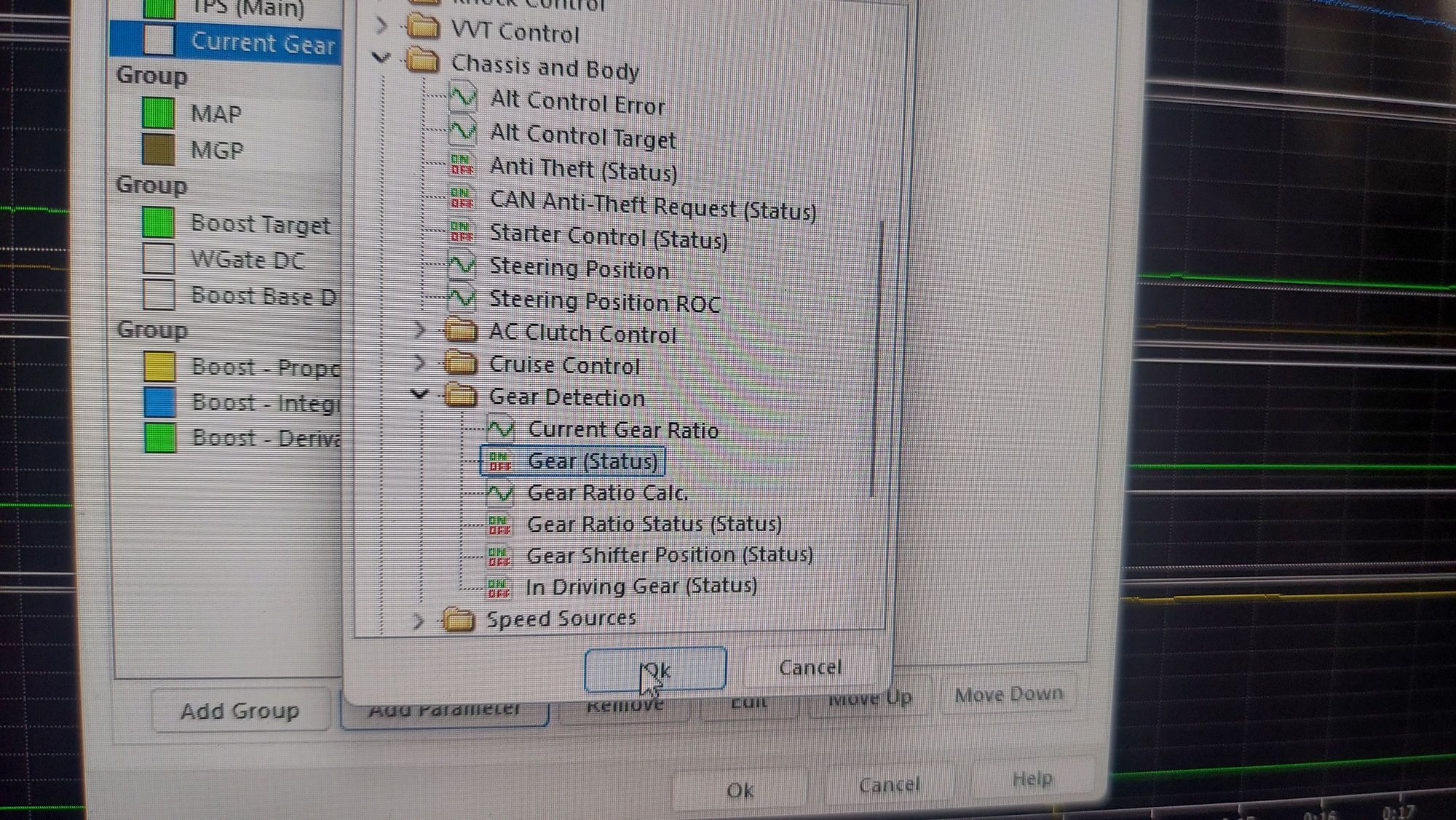Viewport: 1456px width, 820px height.
Task: Click the Alt Control Error waveform icon
Action: pyautogui.click(x=462, y=97)
